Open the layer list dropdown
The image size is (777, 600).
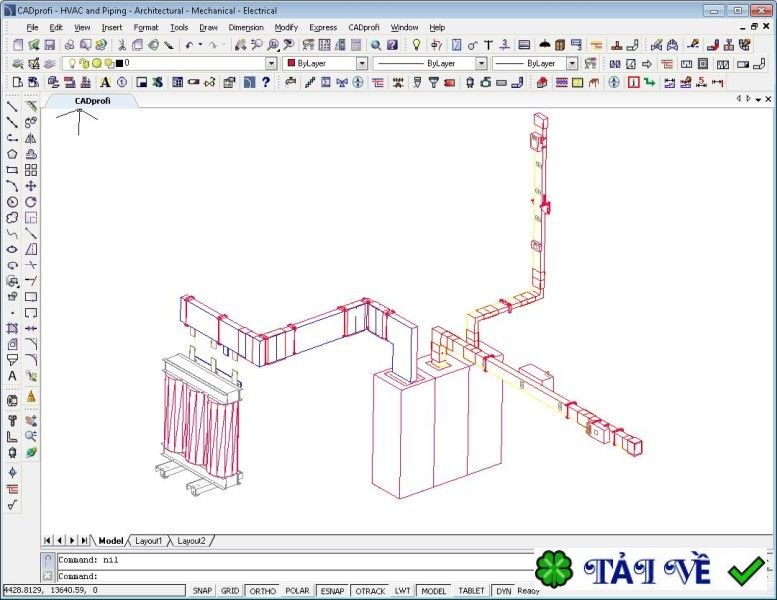pos(271,63)
